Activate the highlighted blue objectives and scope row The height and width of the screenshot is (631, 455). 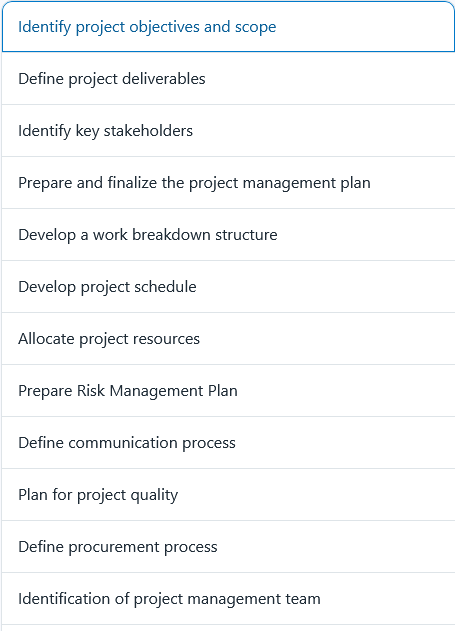click(228, 27)
